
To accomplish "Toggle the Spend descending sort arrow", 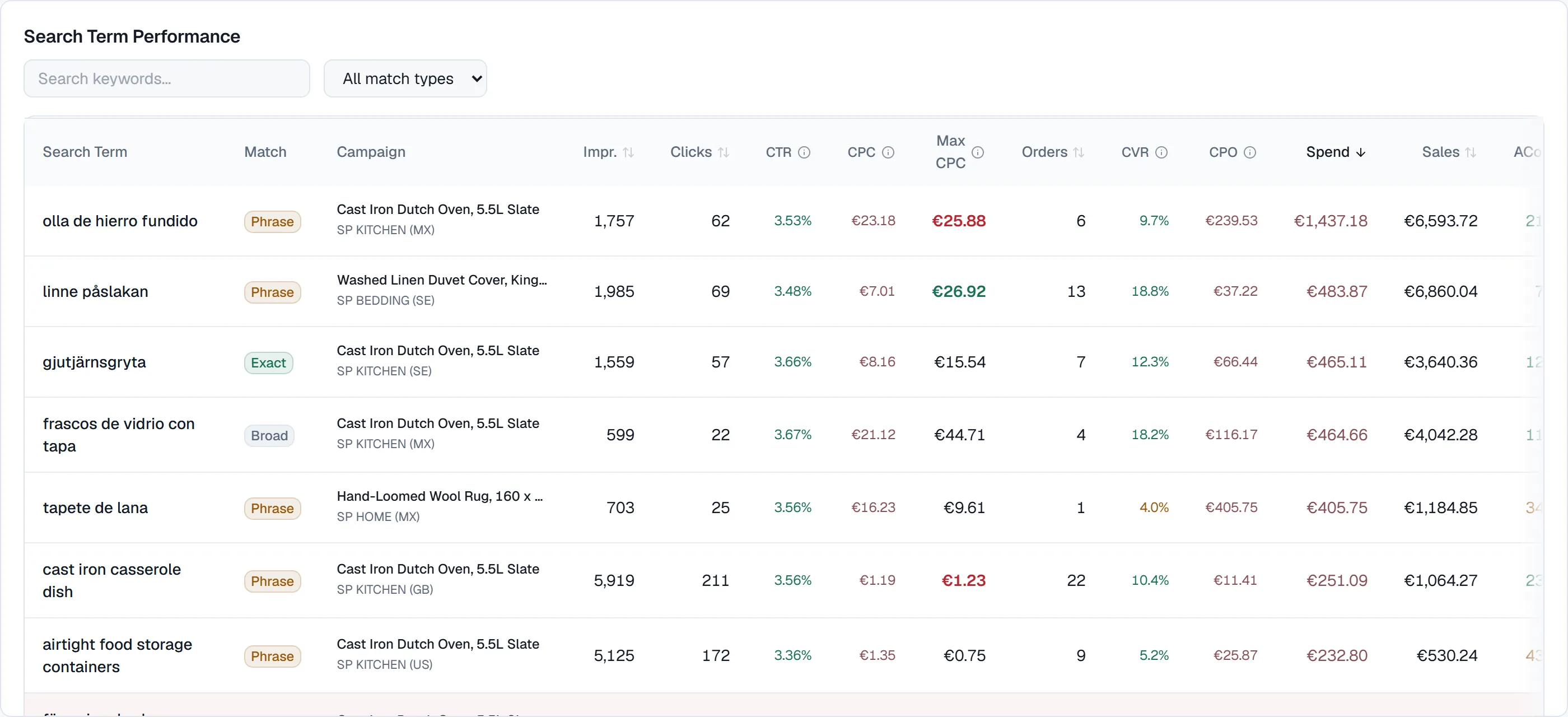I will [x=1360, y=152].
